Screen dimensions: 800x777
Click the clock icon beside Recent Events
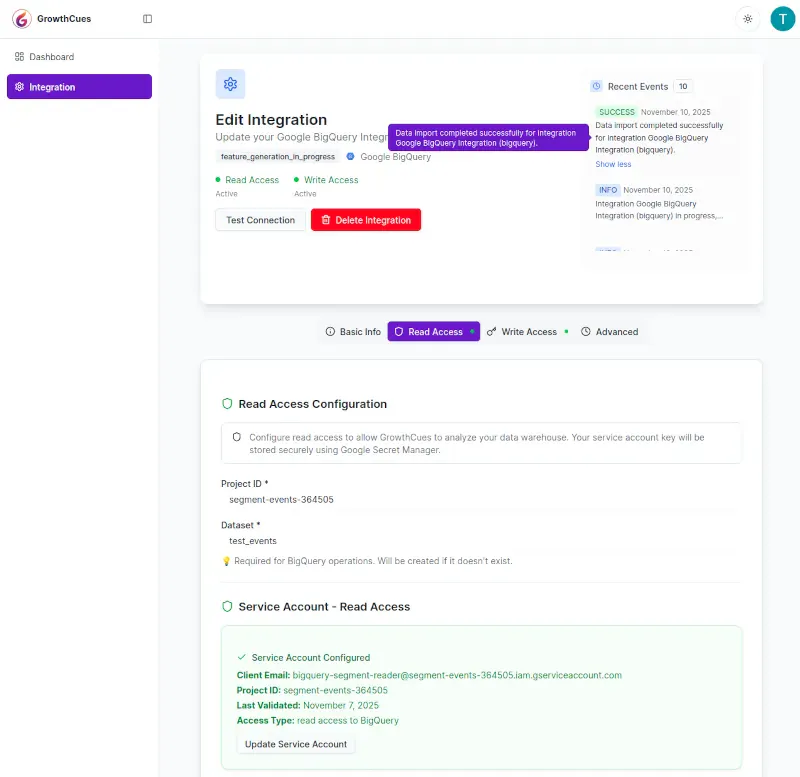[x=596, y=86]
